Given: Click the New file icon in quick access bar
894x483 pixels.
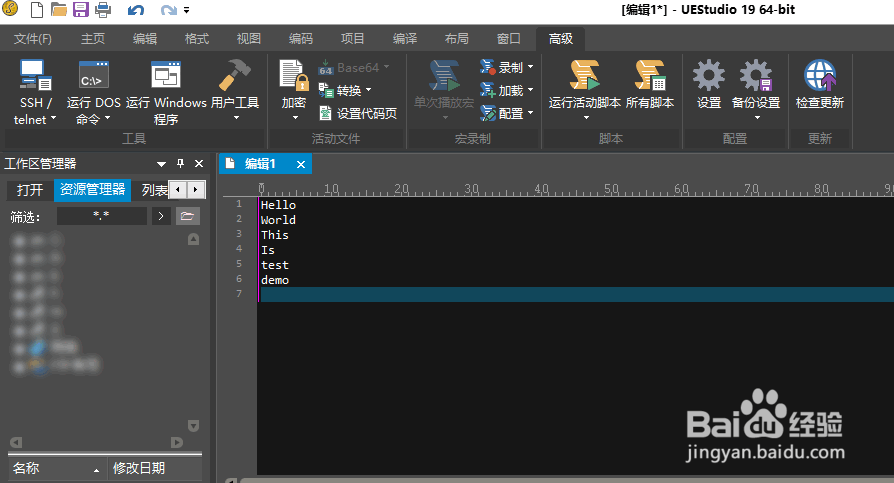Looking at the screenshot, I should (36, 9).
